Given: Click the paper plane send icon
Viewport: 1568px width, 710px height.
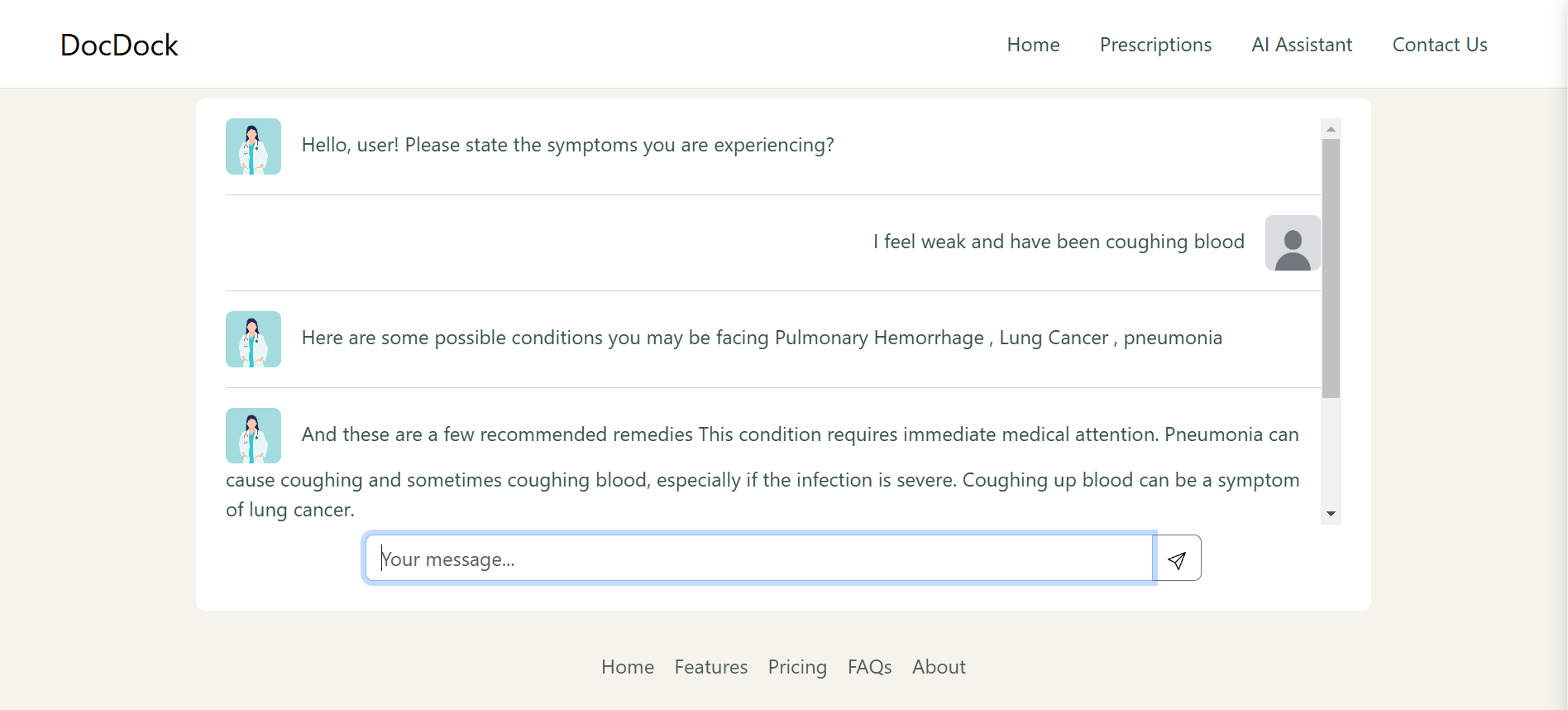Looking at the screenshot, I should tap(1177, 560).
